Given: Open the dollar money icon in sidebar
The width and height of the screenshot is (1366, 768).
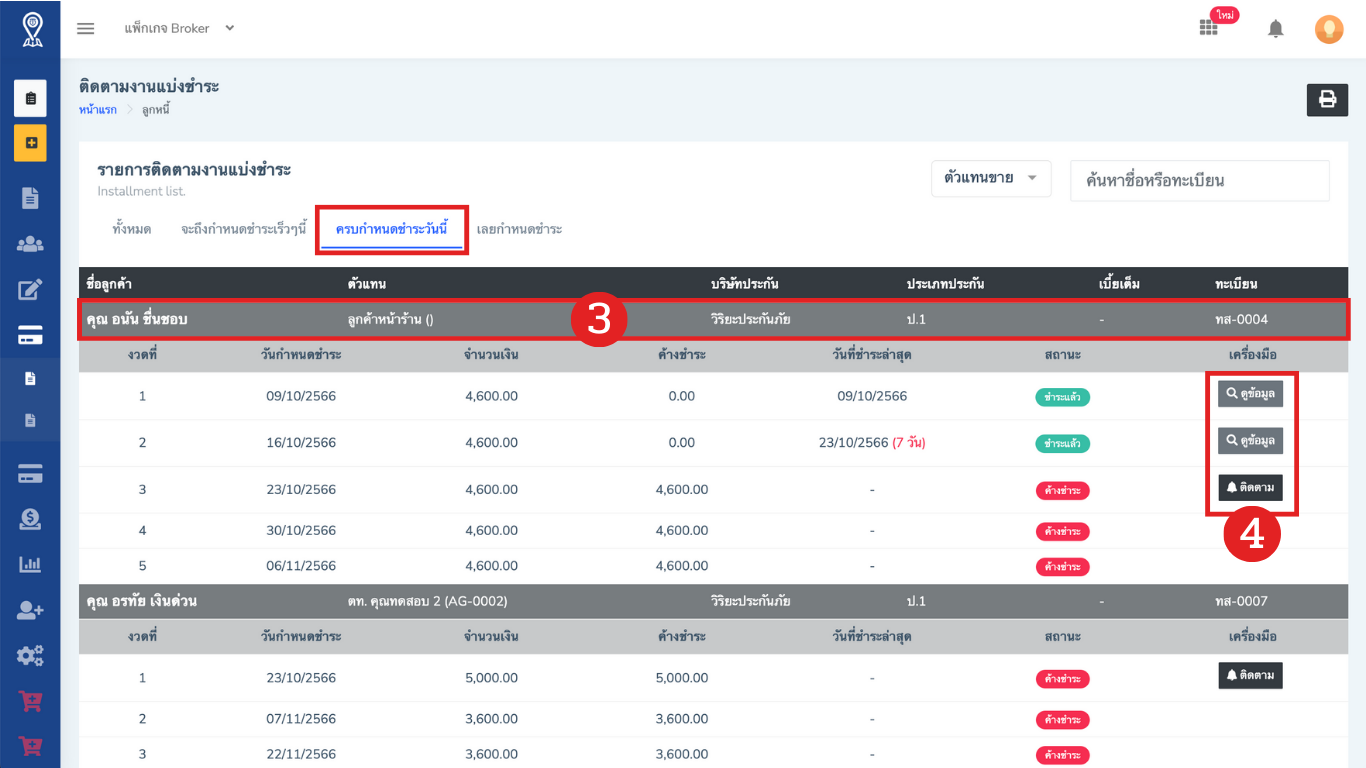Looking at the screenshot, I should [30, 518].
